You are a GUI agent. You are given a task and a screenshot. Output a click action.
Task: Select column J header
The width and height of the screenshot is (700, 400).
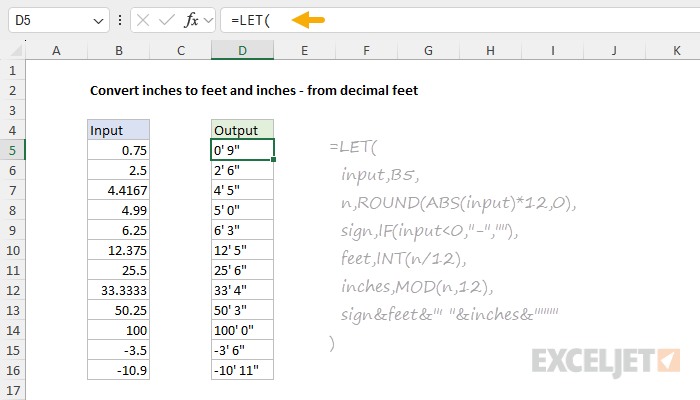pyautogui.click(x=615, y=50)
